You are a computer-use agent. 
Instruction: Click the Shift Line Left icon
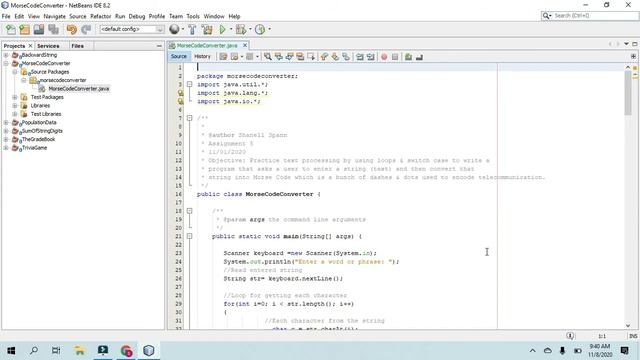coord(360,57)
